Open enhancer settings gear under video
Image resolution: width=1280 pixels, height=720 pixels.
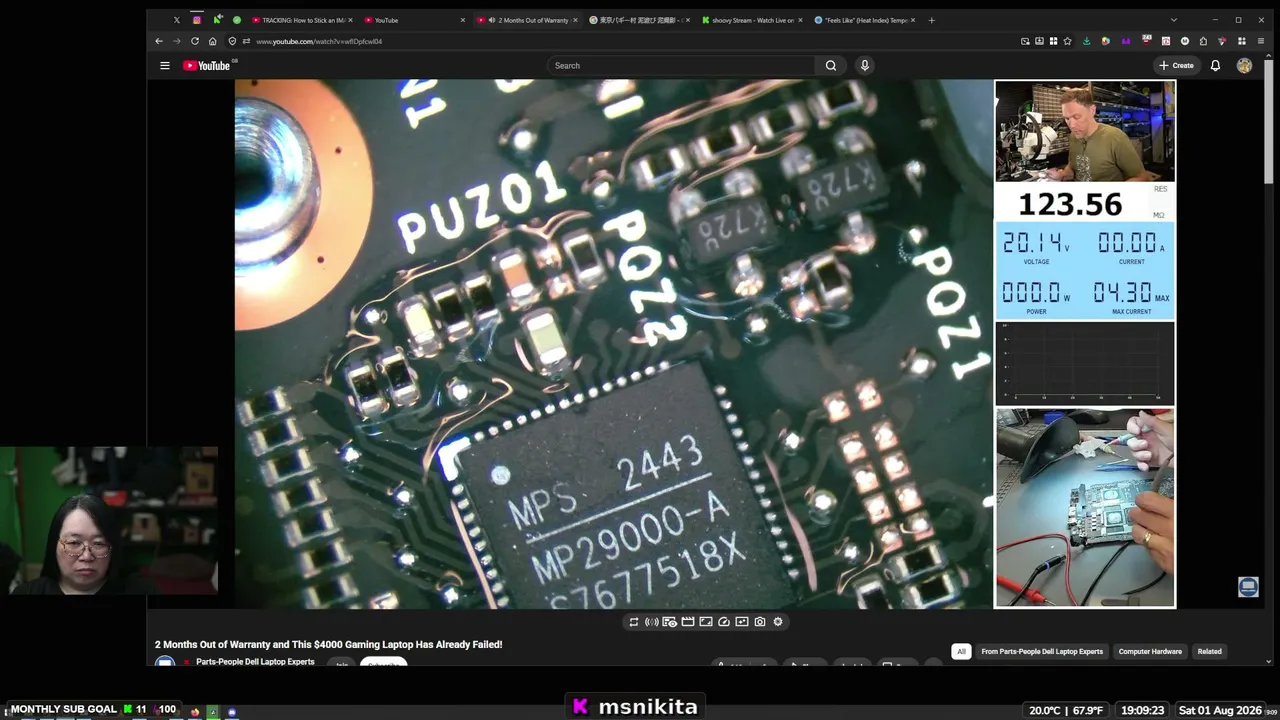click(778, 622)
